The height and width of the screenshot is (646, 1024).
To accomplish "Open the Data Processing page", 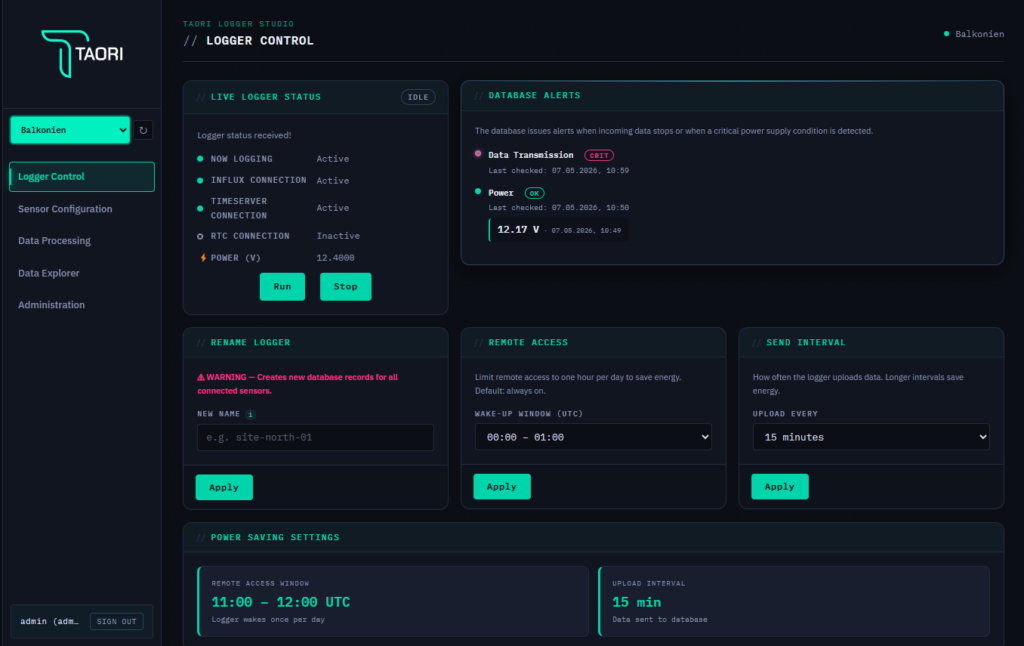I will tap(54, 241).
